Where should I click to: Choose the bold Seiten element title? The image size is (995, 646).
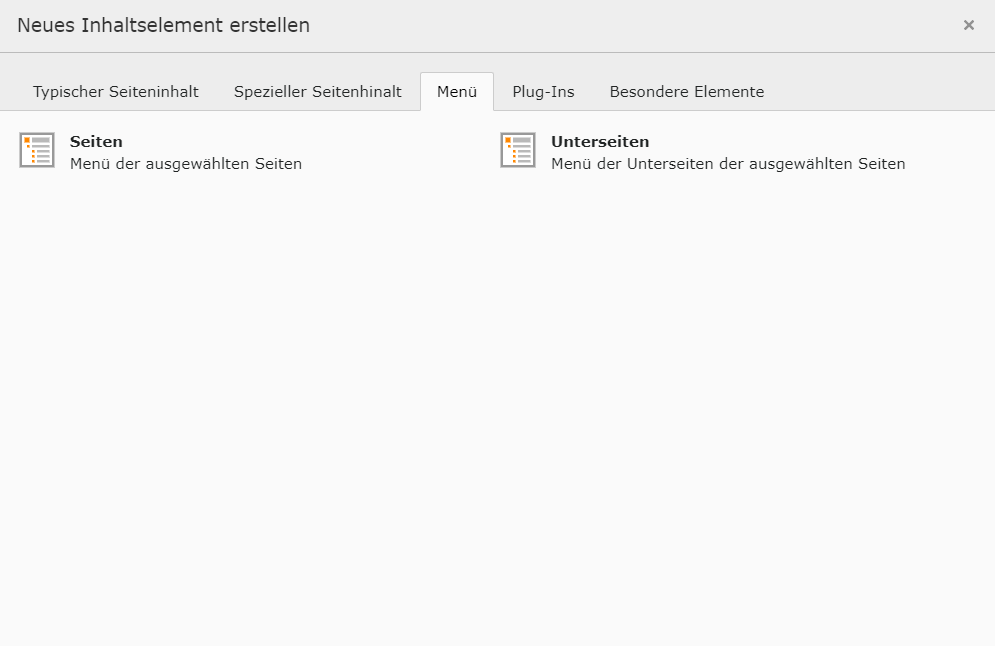click(96, 142)
